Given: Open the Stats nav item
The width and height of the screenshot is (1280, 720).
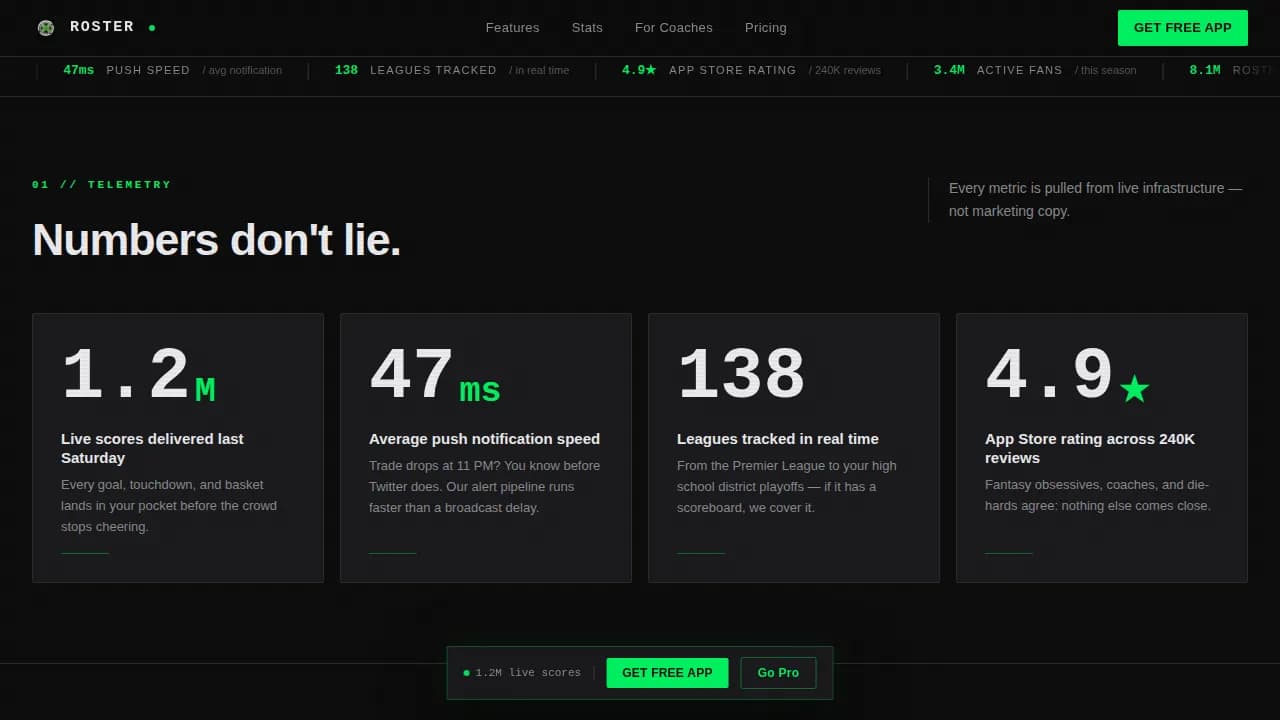Looking at the screenshot, I should click(x=587, y=28).
